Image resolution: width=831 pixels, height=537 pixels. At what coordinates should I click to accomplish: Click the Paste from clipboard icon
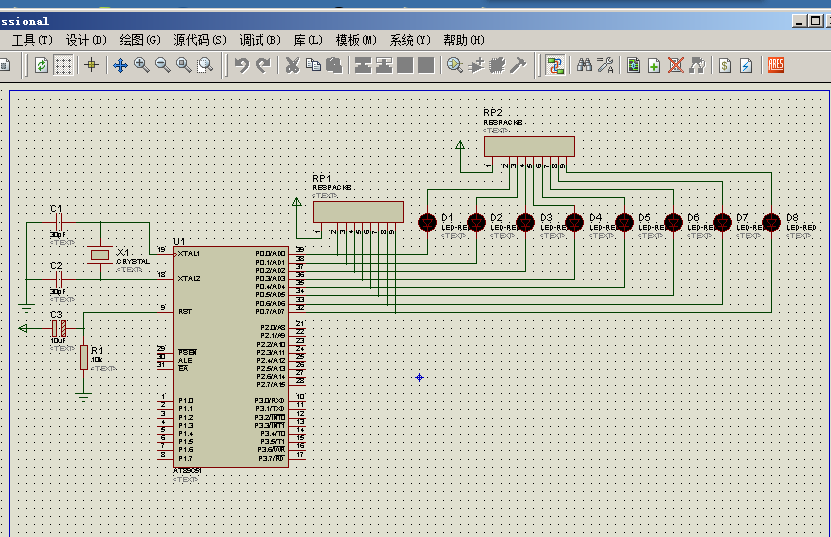pos(334,66)
